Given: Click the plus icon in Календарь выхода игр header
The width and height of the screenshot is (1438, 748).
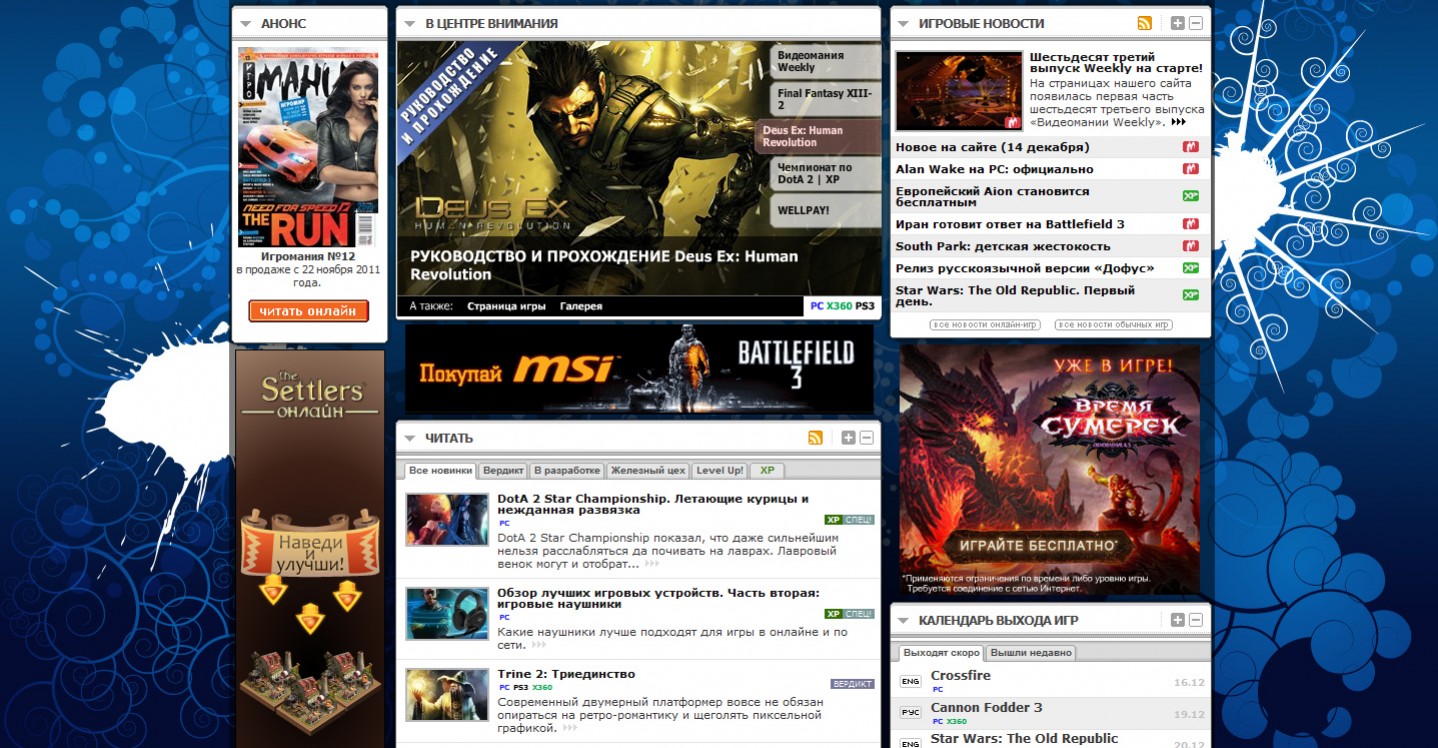Looking at the screenshot, I should [1178, 620].
